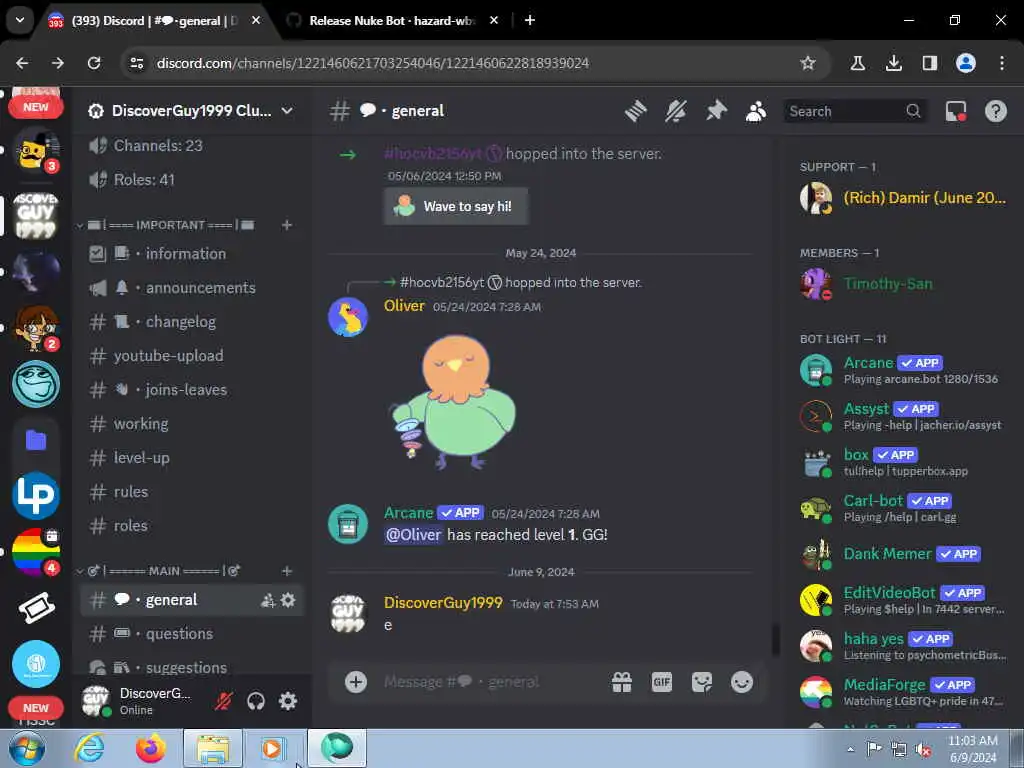Open the rules channel
The image size is (1024, 768).
(x=191, y=492)
